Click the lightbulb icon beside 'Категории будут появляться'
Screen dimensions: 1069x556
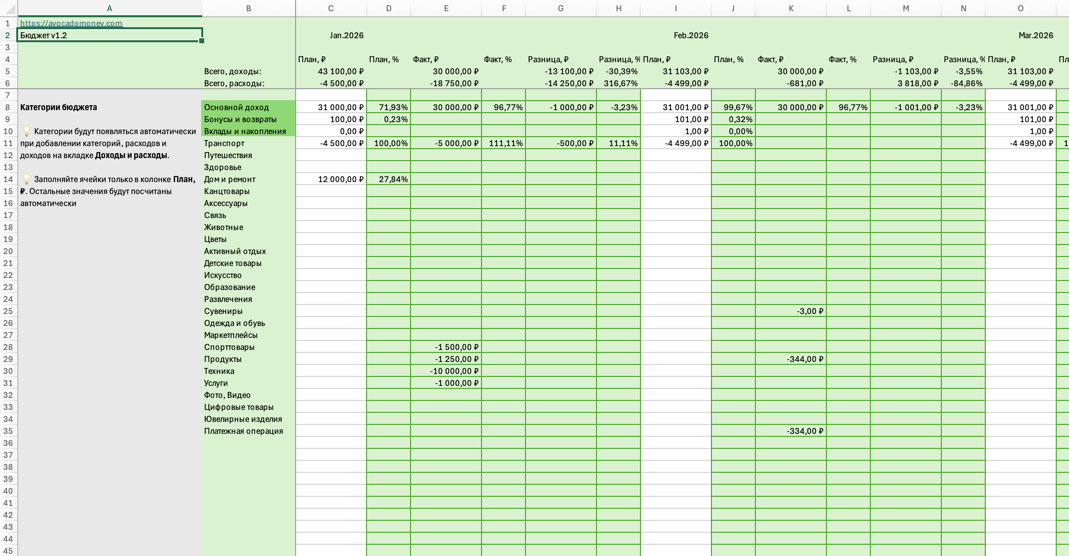click(27, 132)
